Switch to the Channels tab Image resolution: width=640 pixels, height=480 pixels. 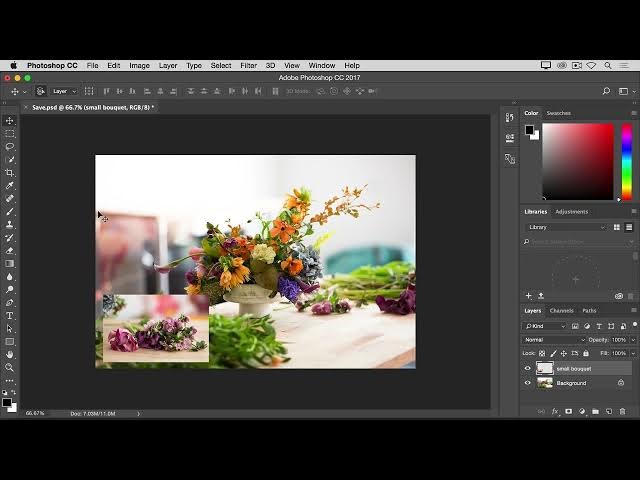(x=561, y=310)
